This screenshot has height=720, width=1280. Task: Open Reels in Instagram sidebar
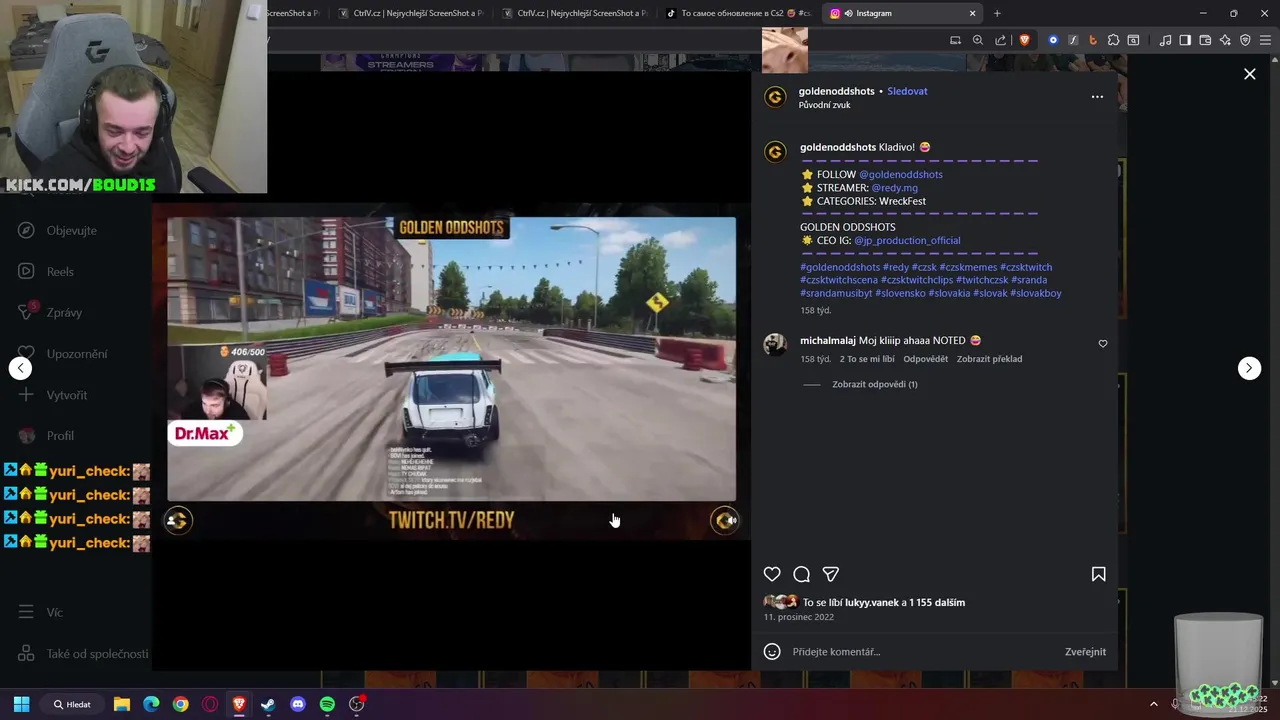[48, 272]
